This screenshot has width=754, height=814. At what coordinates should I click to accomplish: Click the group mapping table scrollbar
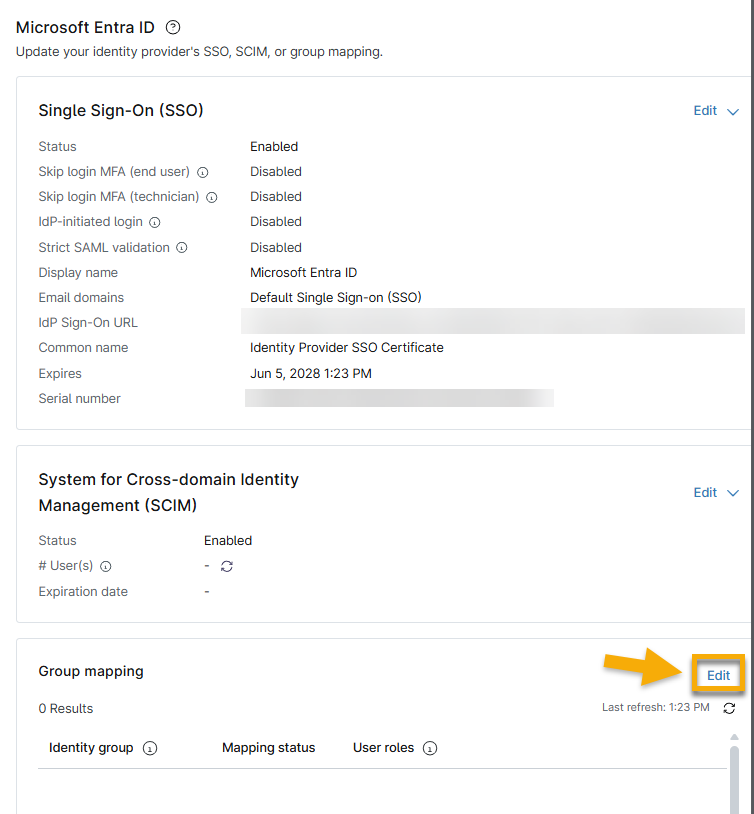click(734, 780)
